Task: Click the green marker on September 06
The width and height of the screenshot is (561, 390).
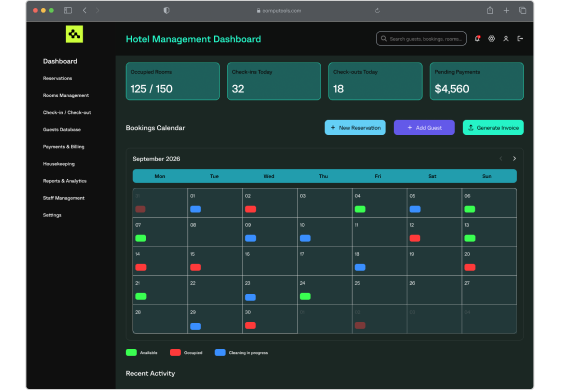Action: click(470, 209)
